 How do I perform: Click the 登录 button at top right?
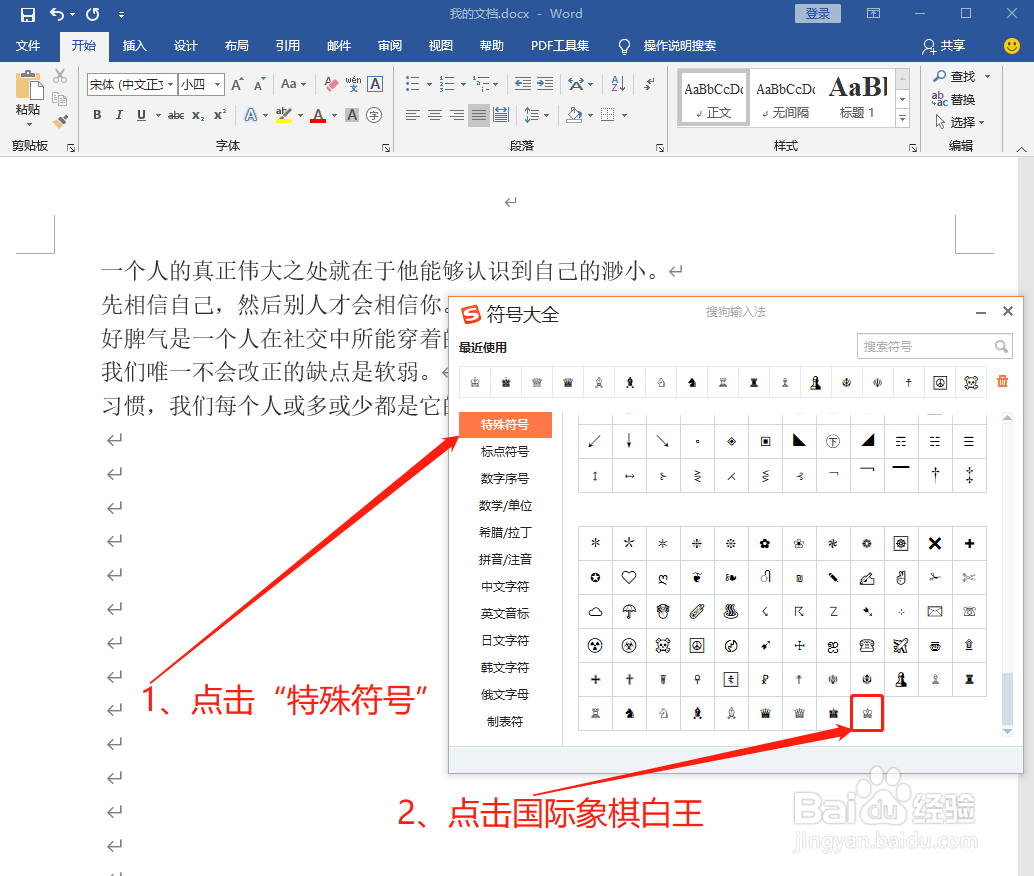[817, 13]
